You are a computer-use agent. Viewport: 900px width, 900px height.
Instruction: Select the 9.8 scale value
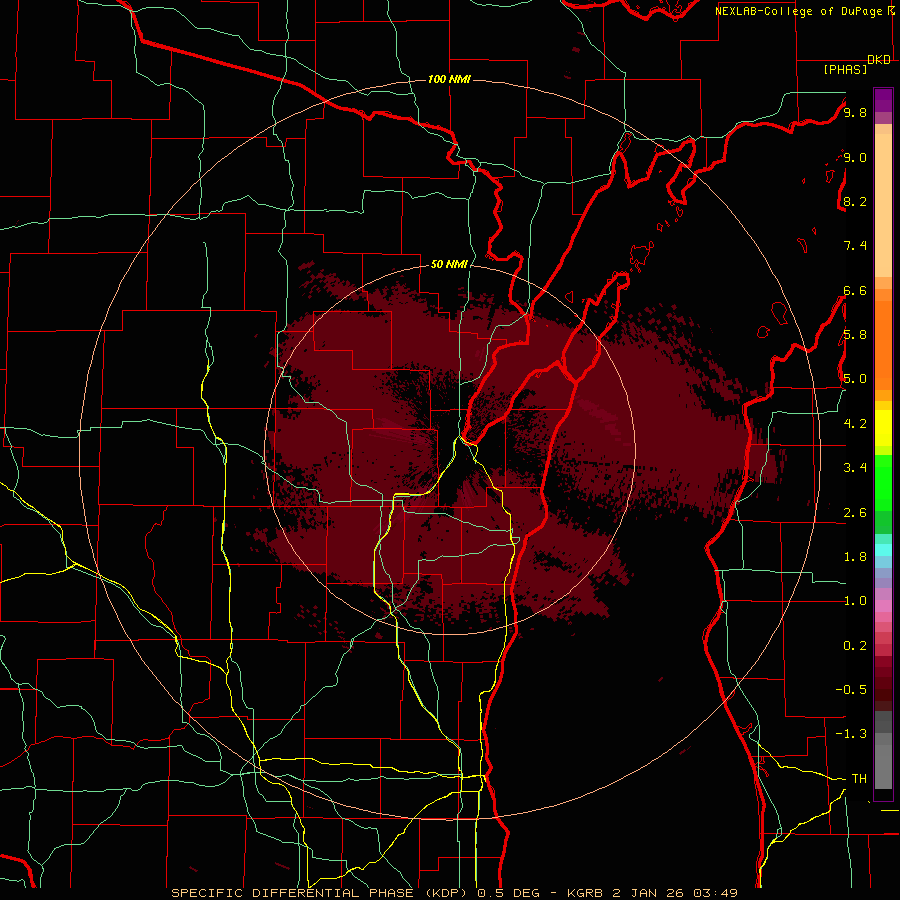click(x=855, y=112)
